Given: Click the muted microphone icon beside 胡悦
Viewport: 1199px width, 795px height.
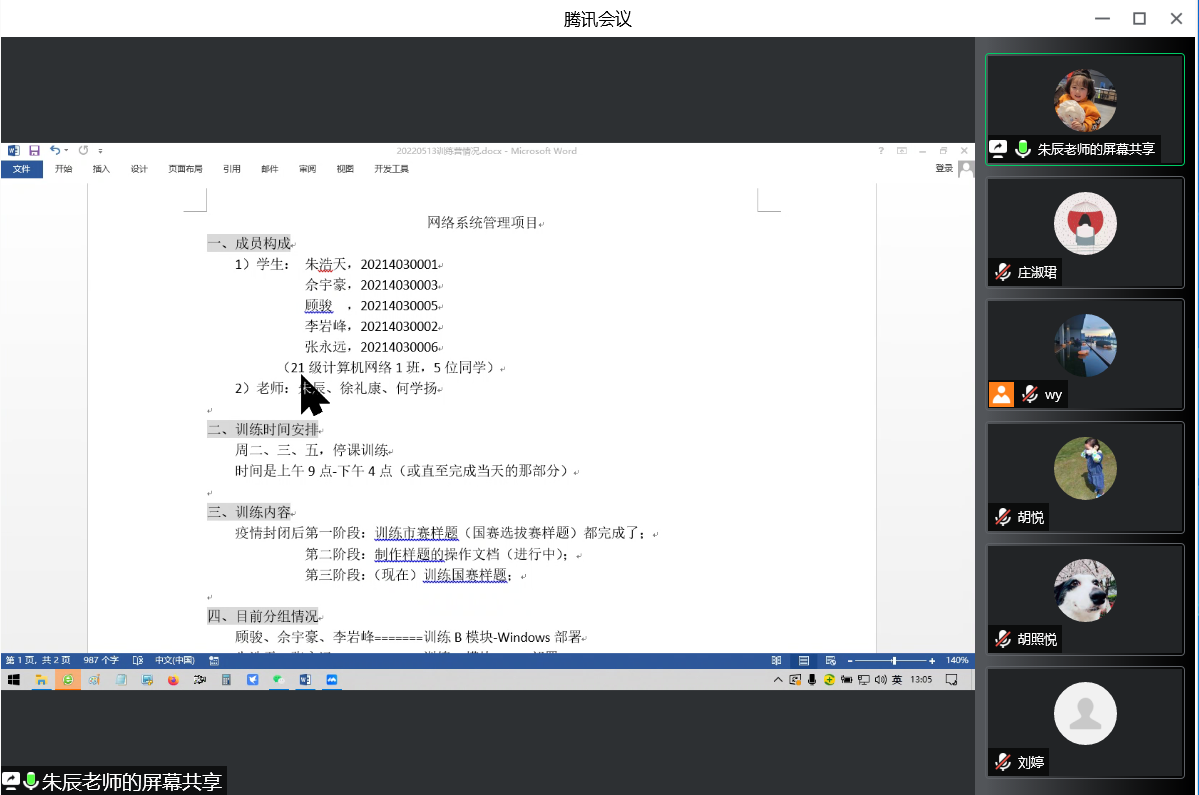Looking at the screenshot, I should (1002, 517).
